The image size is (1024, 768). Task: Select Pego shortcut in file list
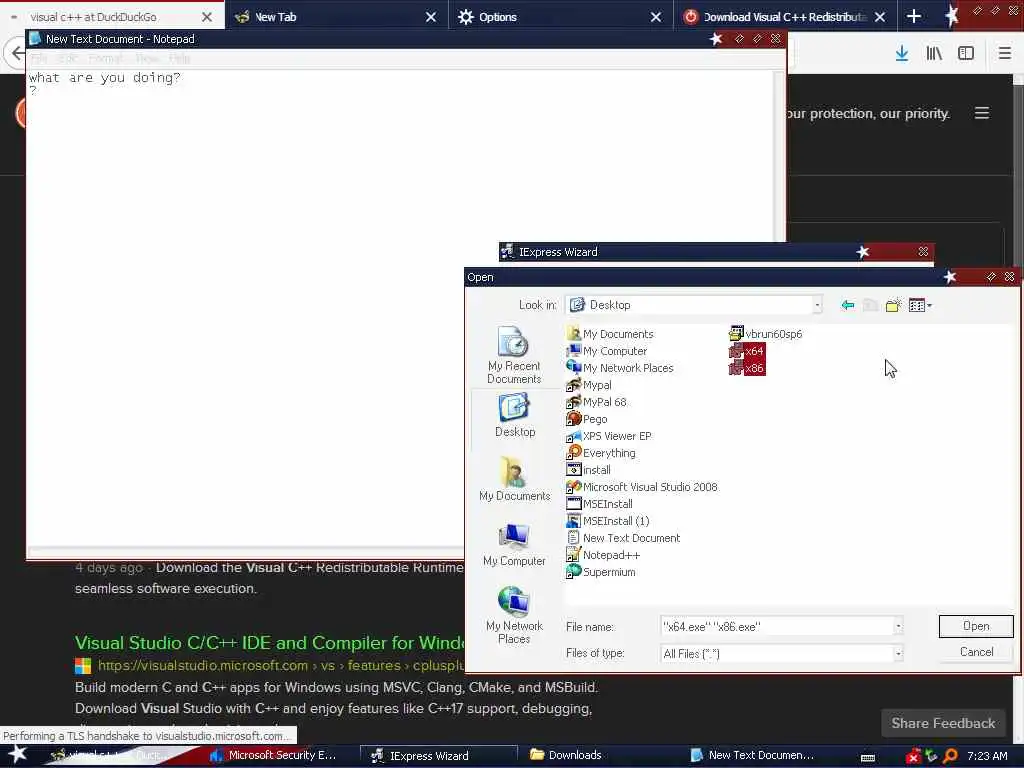coord(587,419)
